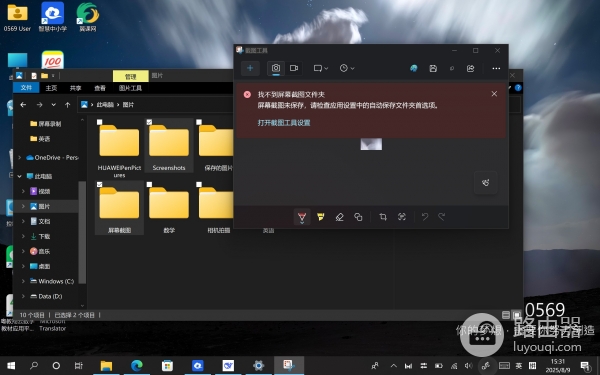This screenshot has width=600, height=375.
Task: Click the small snip thumbnail preview
Action: (371, 144)
